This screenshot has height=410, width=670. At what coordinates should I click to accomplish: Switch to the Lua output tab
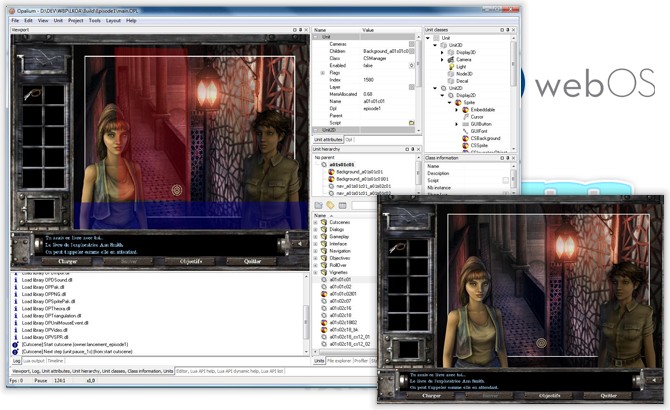pos(34,361)
